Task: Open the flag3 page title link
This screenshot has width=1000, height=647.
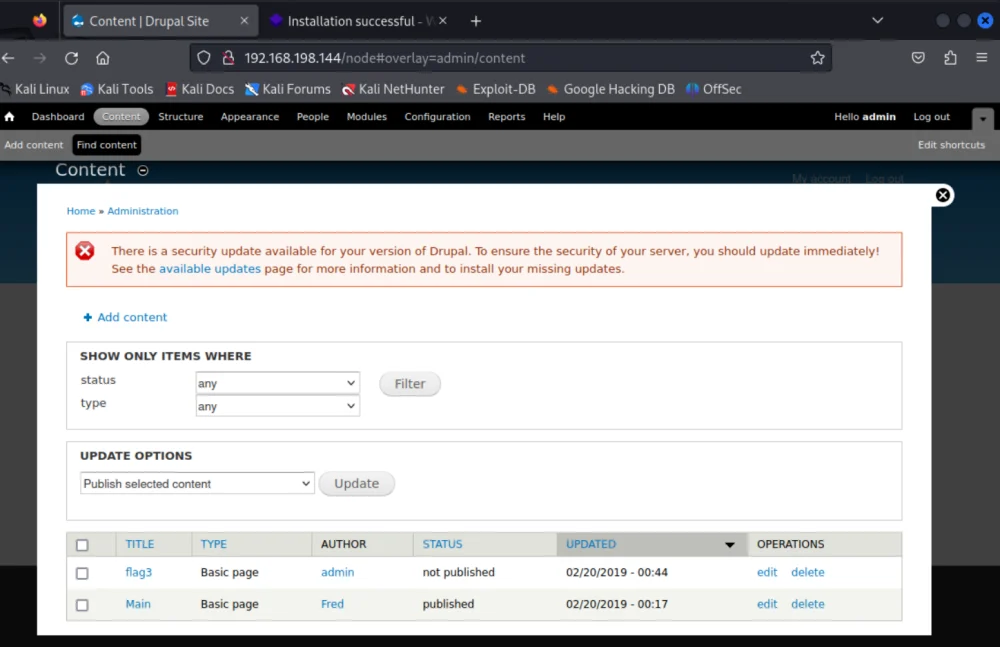Action: [x=138, y=572]
